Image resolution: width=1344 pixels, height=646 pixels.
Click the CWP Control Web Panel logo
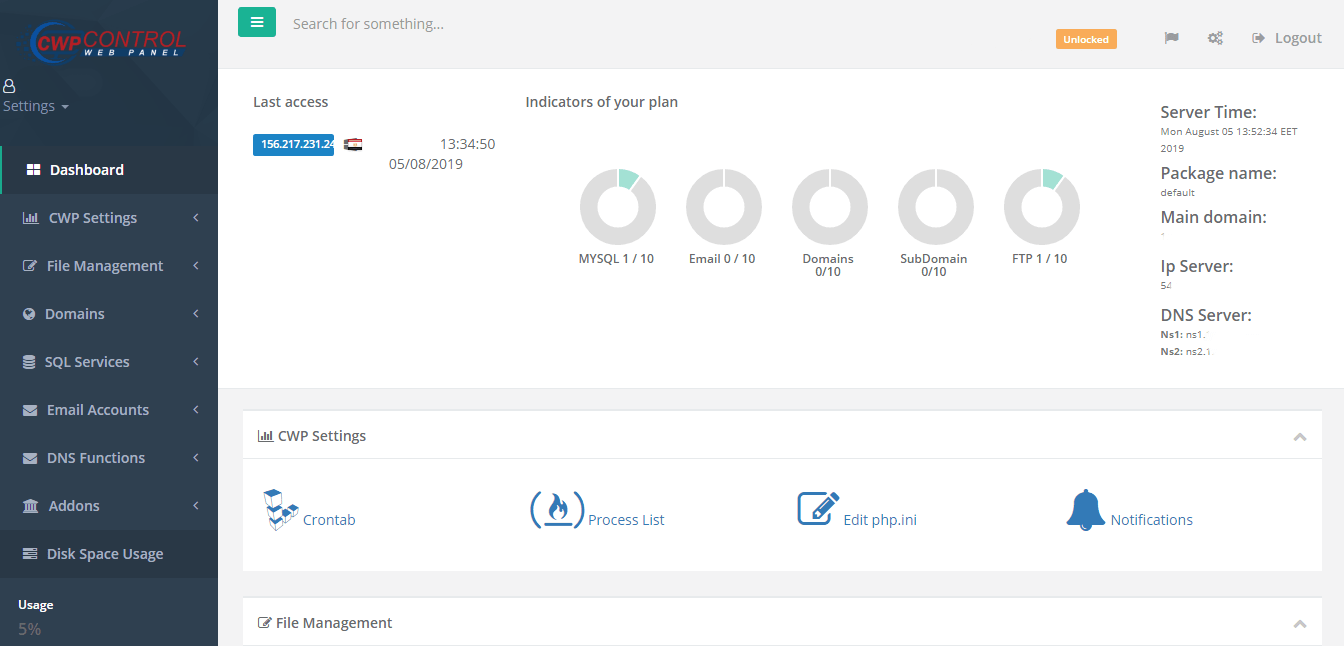pyautogui.click(x=108, y=41)
